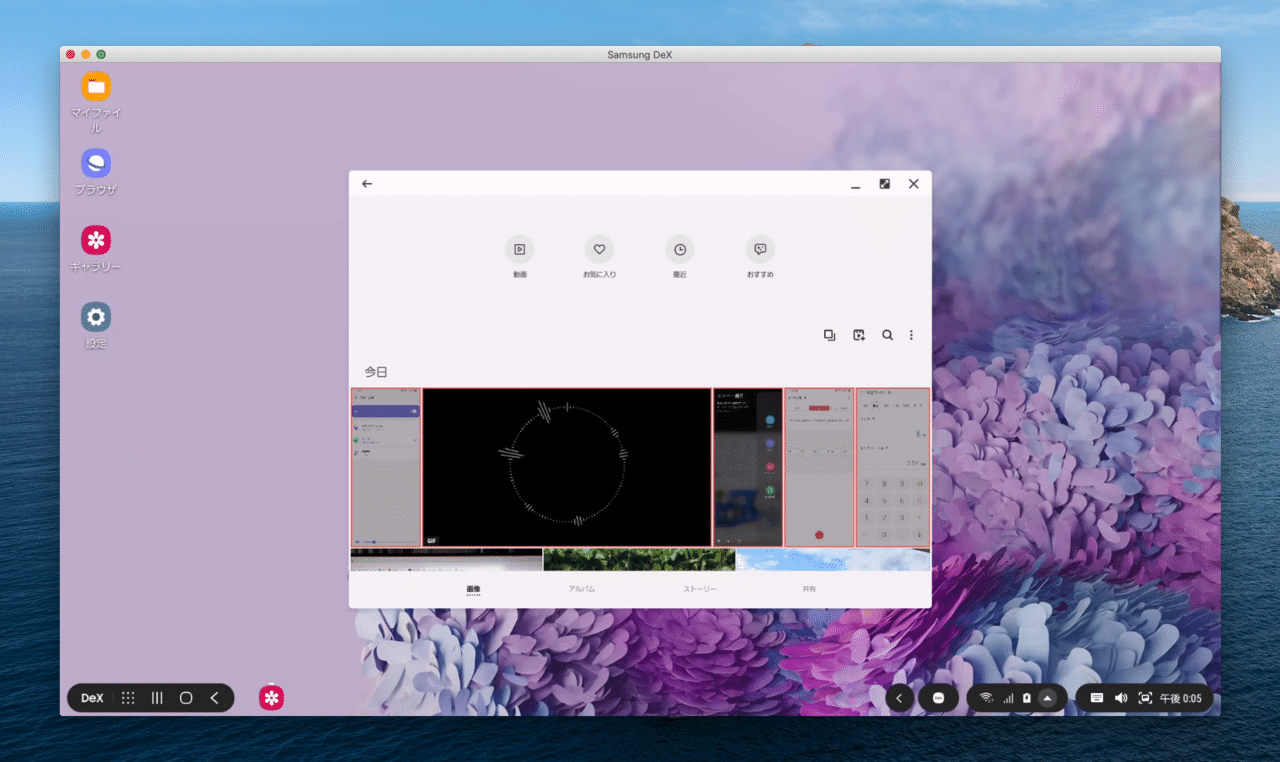Click the screenshot capture icon in taskbar
The image size is (1280, 762).
coord(1145,698)
